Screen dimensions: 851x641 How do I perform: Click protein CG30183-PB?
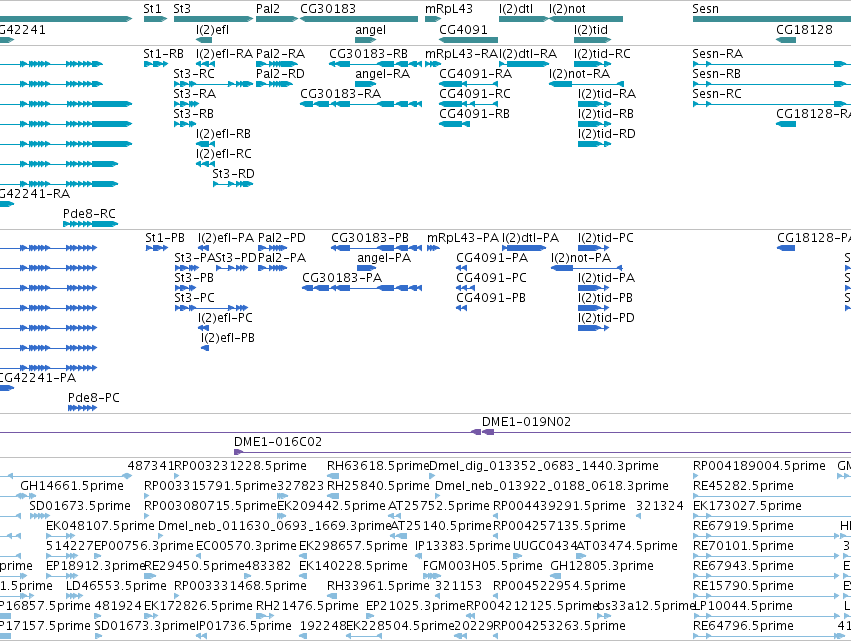pyautogui.click(x=376, y=248)
